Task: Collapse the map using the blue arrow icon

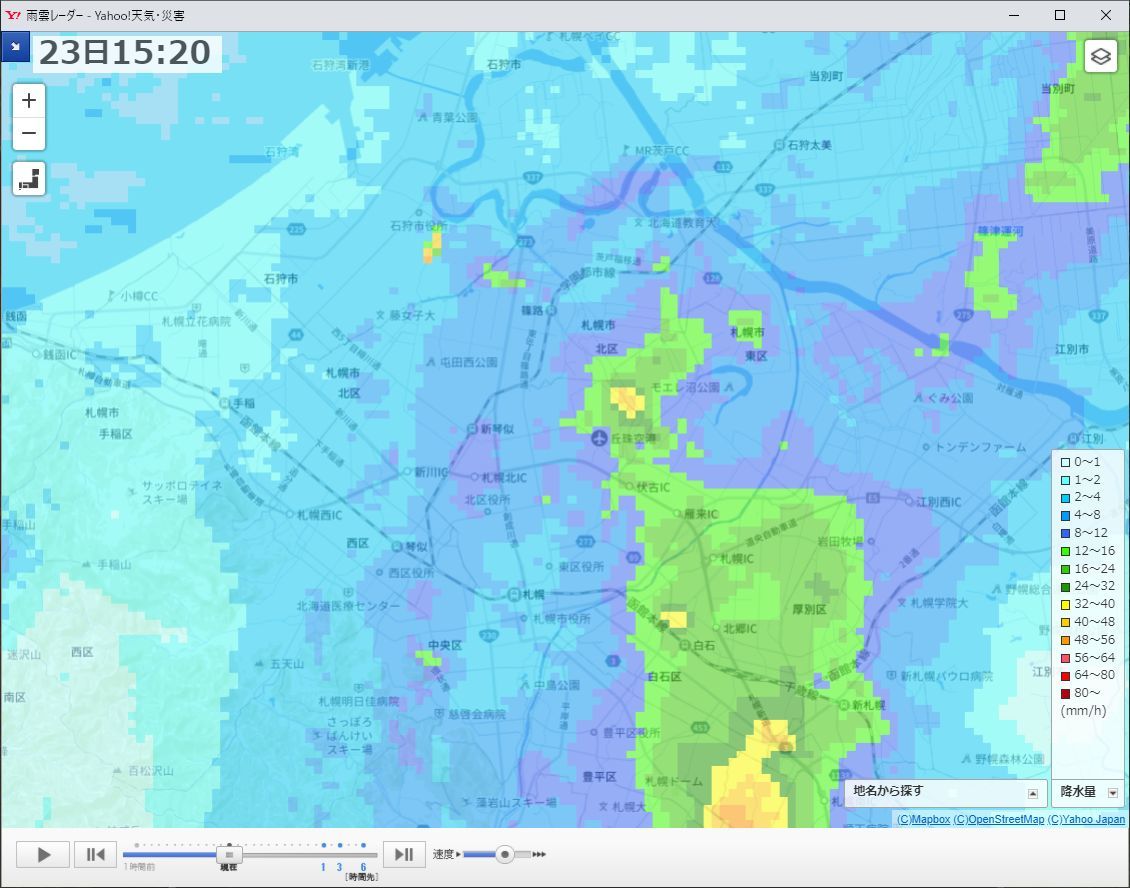Action: [x=15, y=48]
